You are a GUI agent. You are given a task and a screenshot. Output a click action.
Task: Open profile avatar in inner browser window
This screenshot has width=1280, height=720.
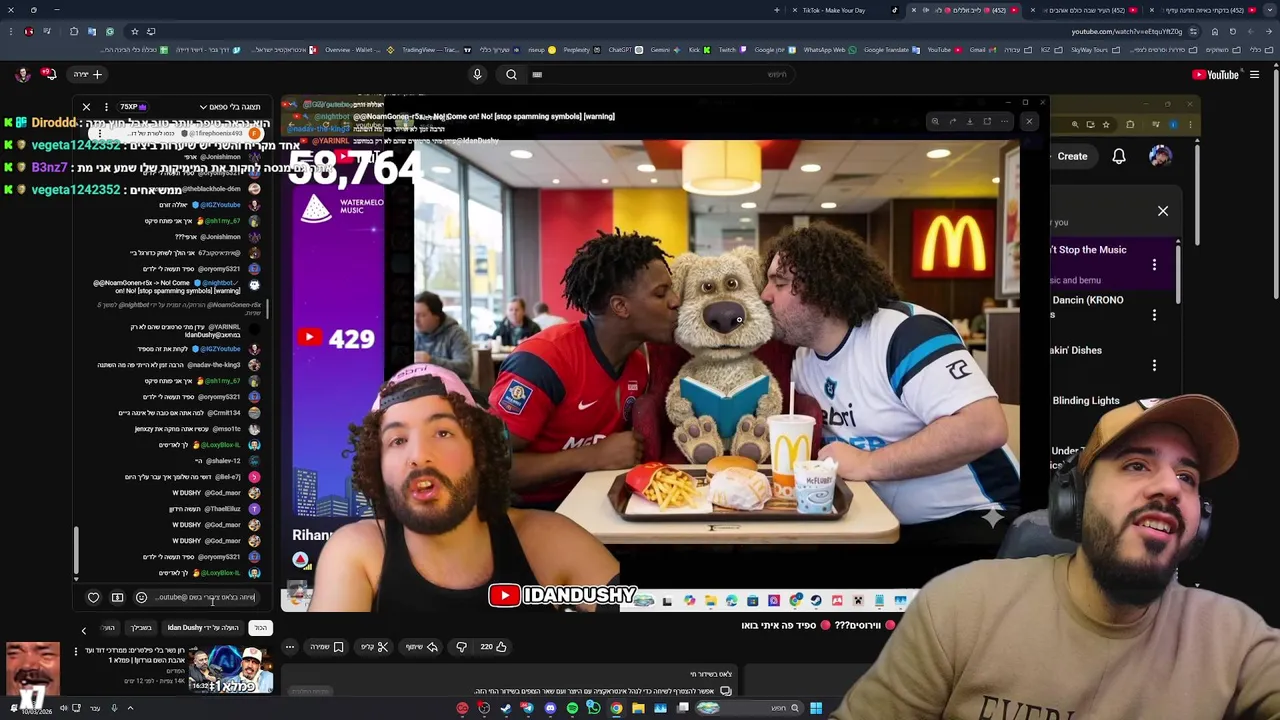[1160, 156]
